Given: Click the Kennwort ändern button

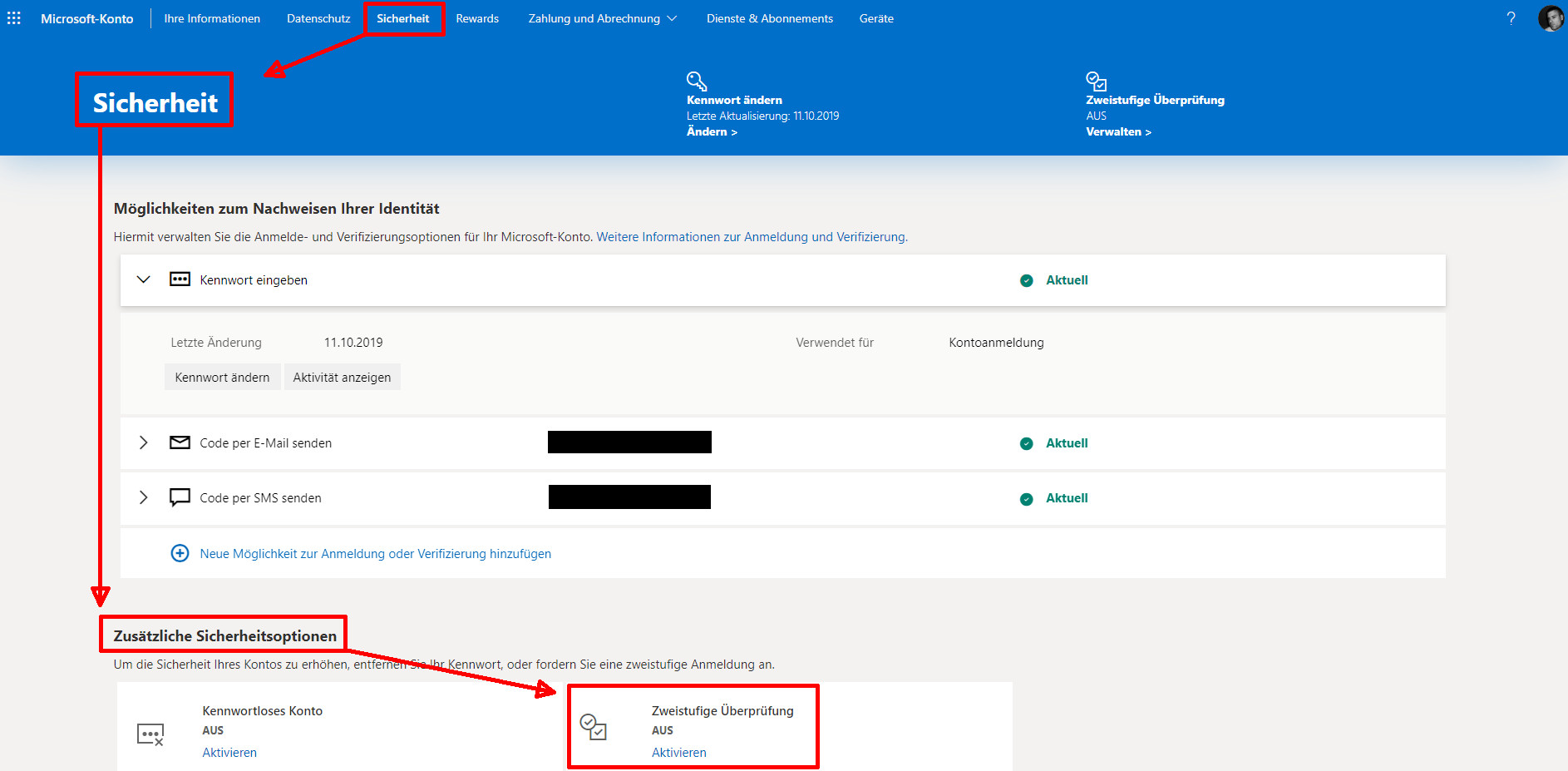Looking at the screenshot, I should click(x=222, y=377).
